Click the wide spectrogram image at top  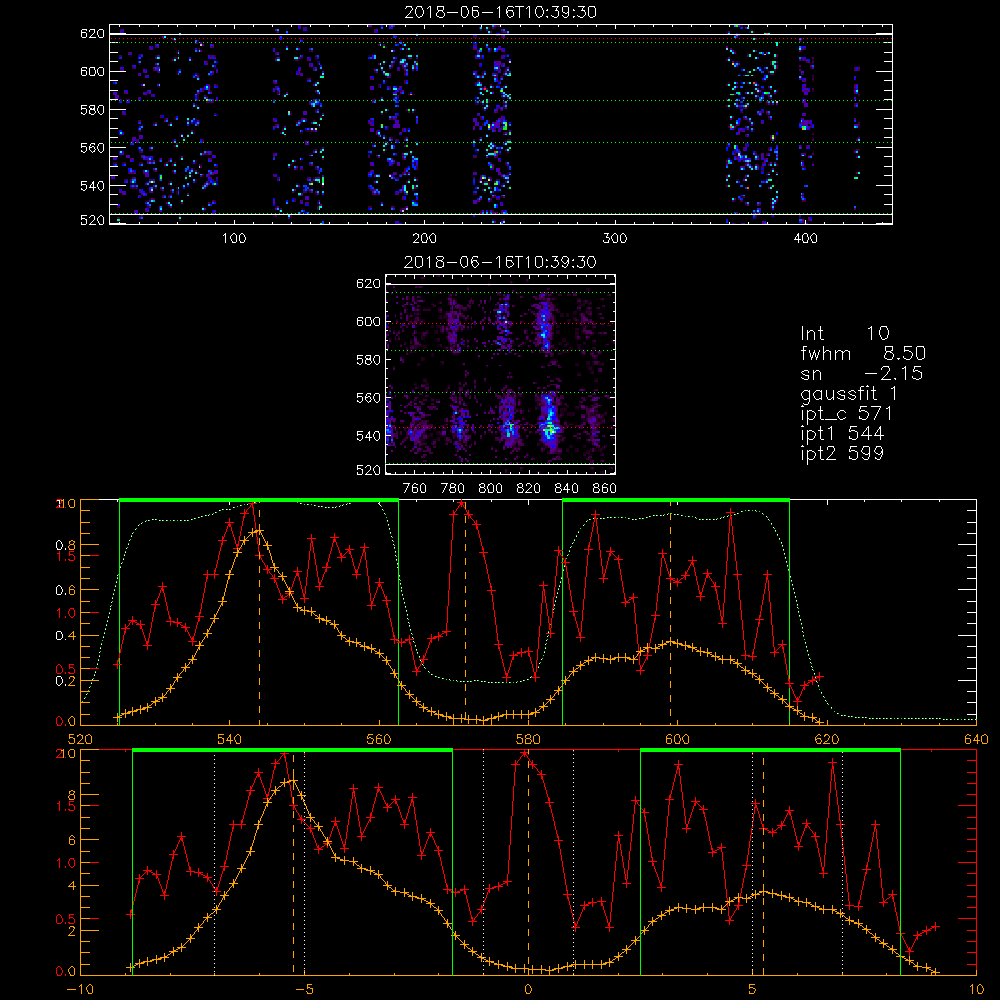coord(501,124)
